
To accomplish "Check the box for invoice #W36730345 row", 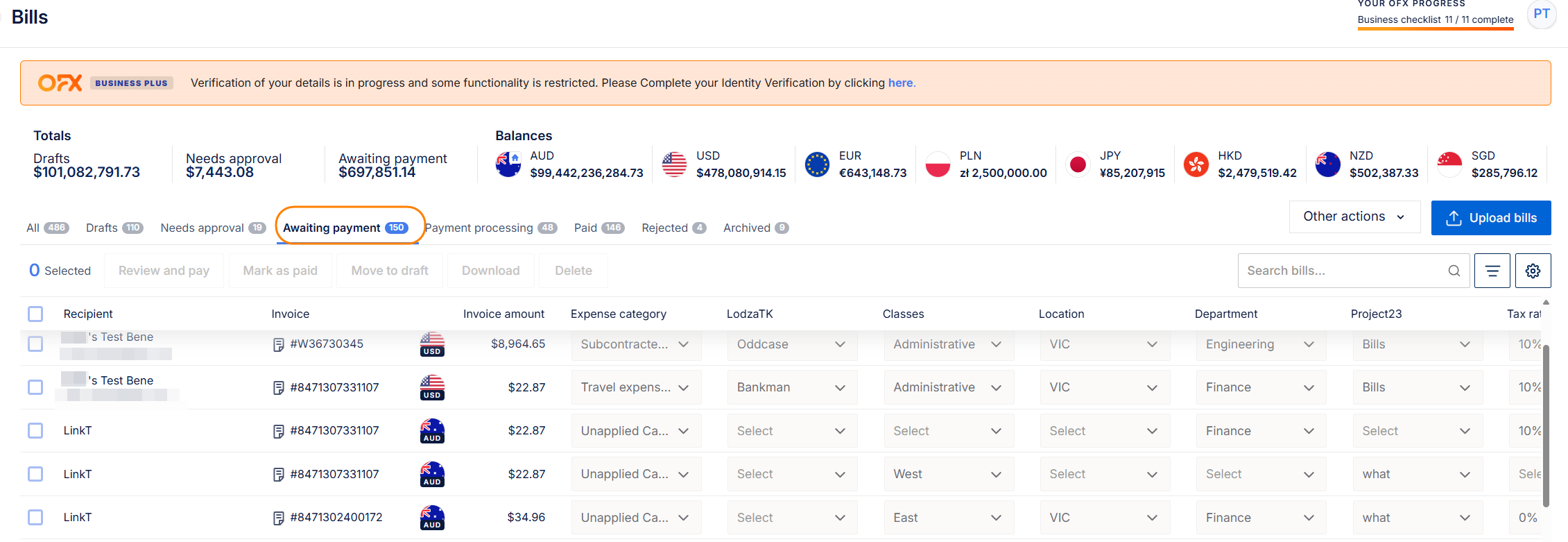I will 35,344.
